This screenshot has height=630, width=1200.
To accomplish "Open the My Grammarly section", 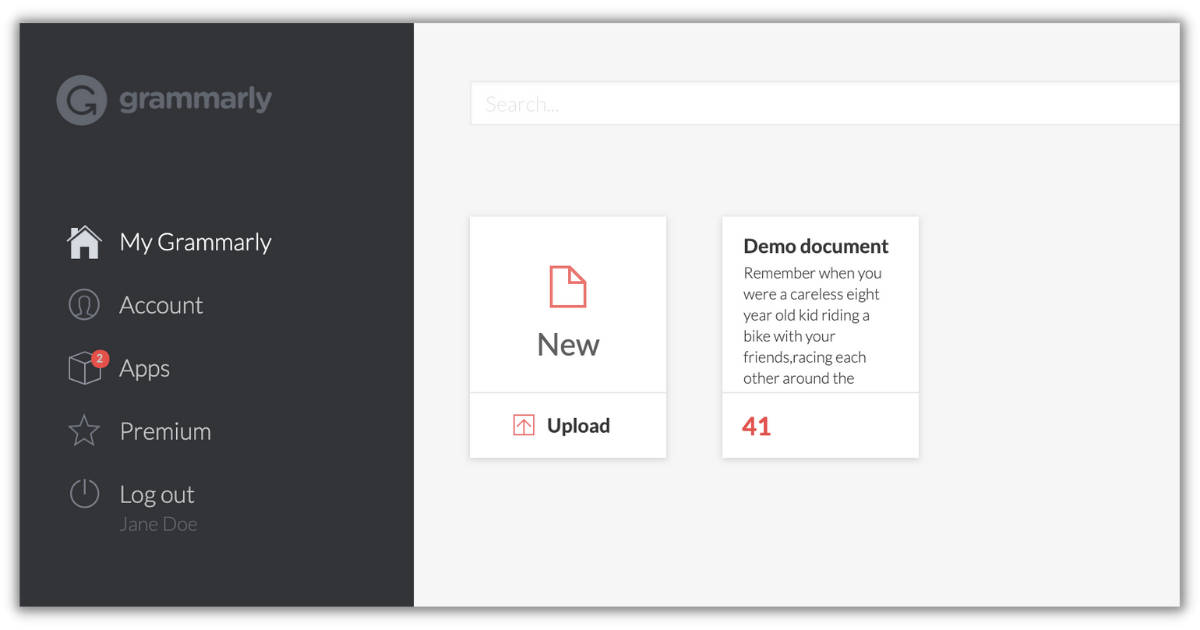I will click(195, 241).
